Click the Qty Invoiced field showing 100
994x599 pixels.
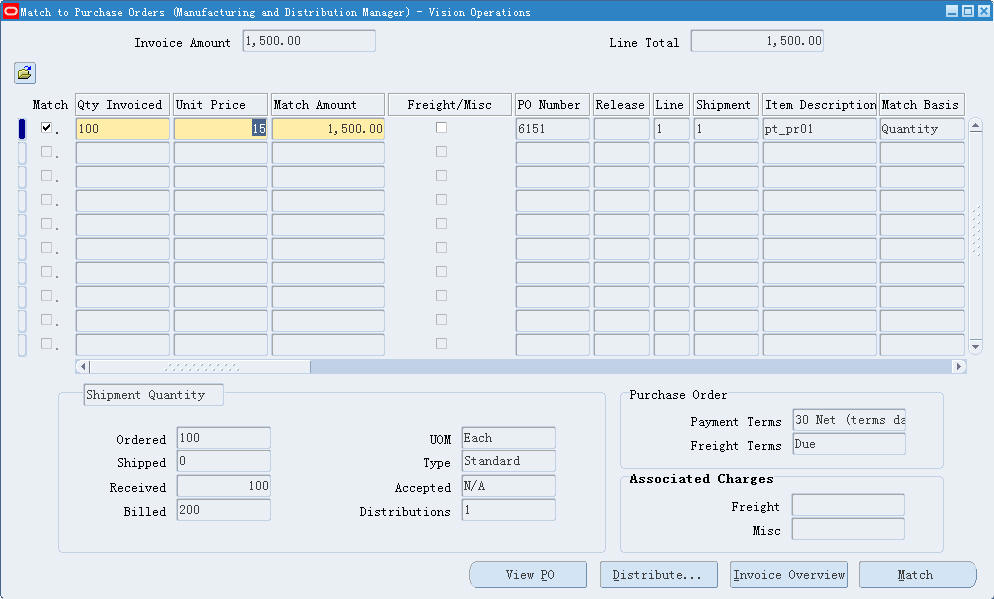122,129
